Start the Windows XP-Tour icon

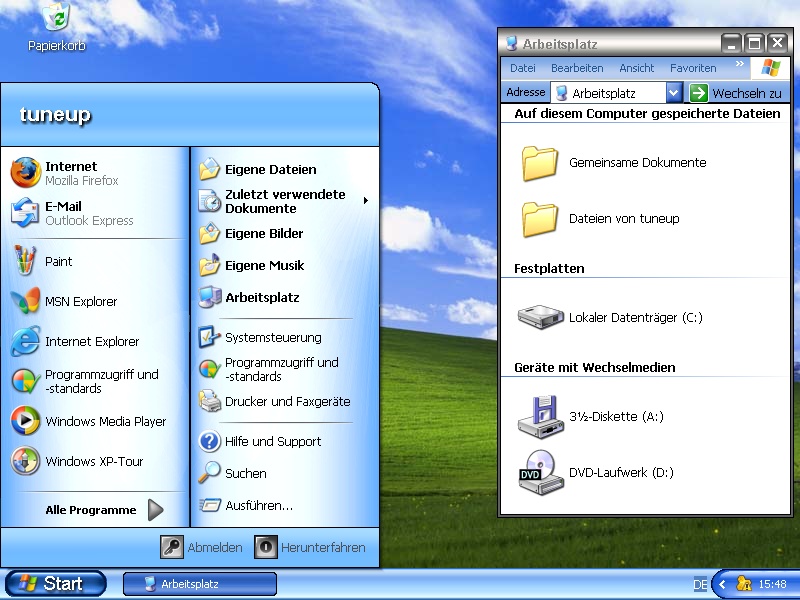(x=26, y=461)
